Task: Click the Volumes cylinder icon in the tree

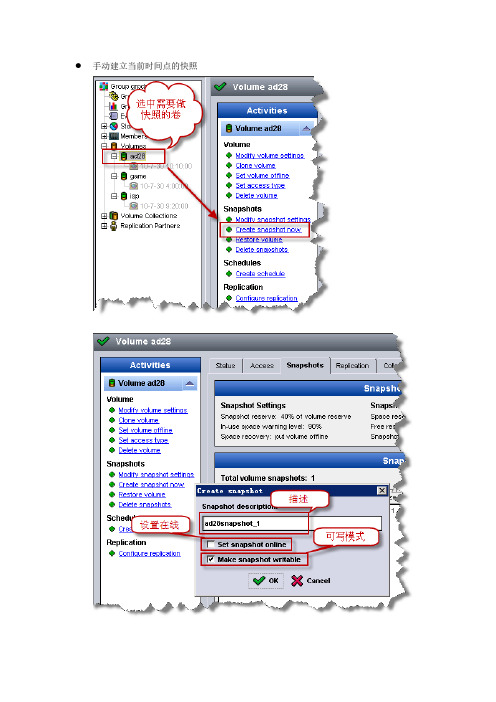Action: pos(114,146)
